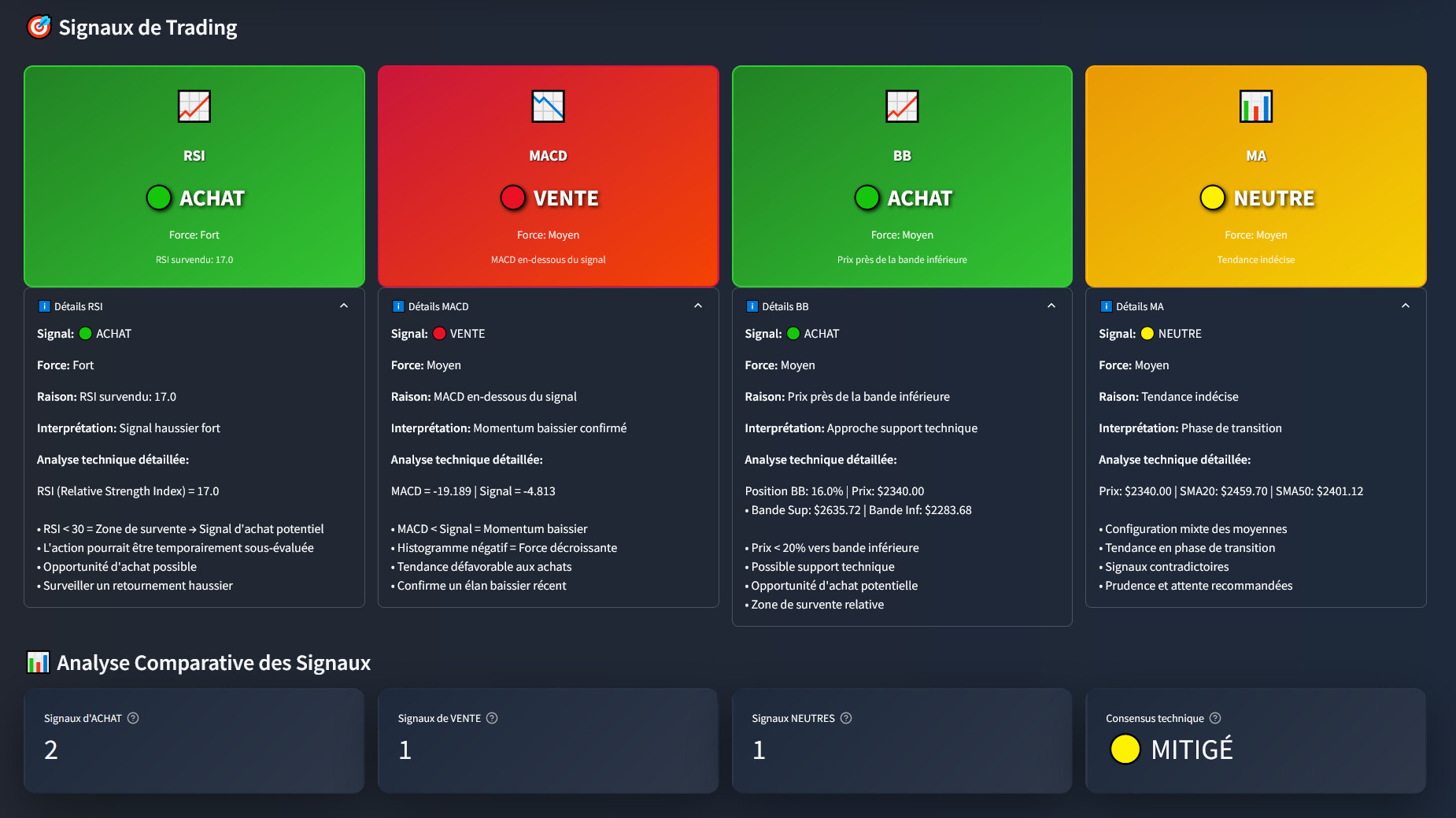Click the bar chart icon in MA card
This screenshot has width=1456, height=818.
(1255, 106)
